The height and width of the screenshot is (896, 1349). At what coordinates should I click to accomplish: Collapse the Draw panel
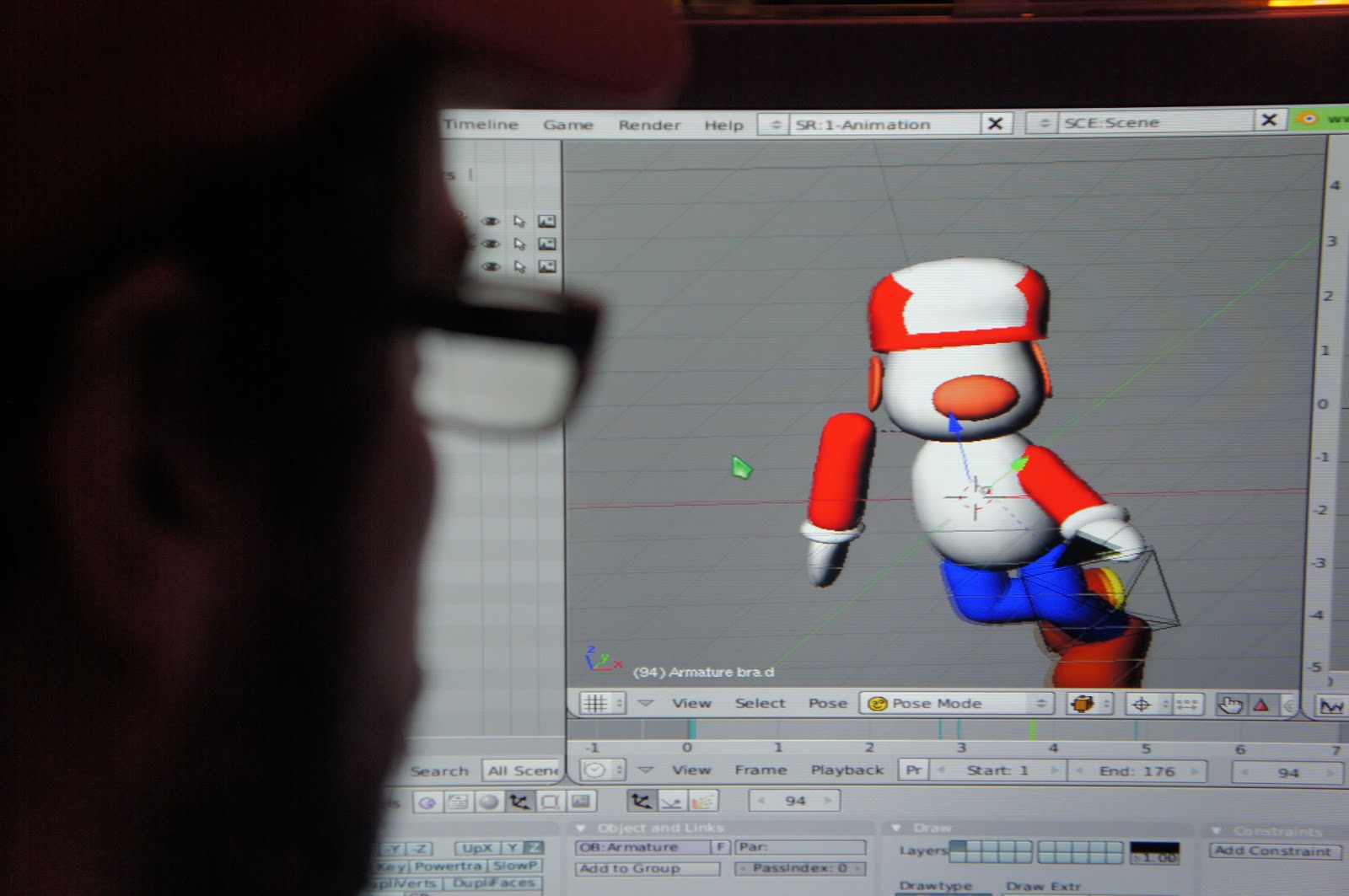(x=896, y=828)
